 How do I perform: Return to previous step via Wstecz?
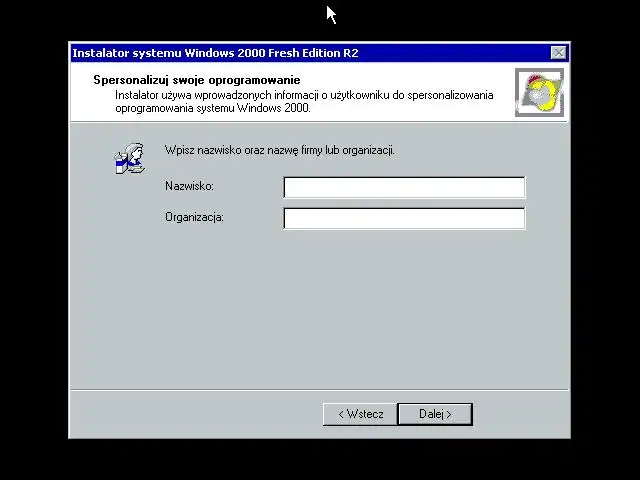click(360, 414)
